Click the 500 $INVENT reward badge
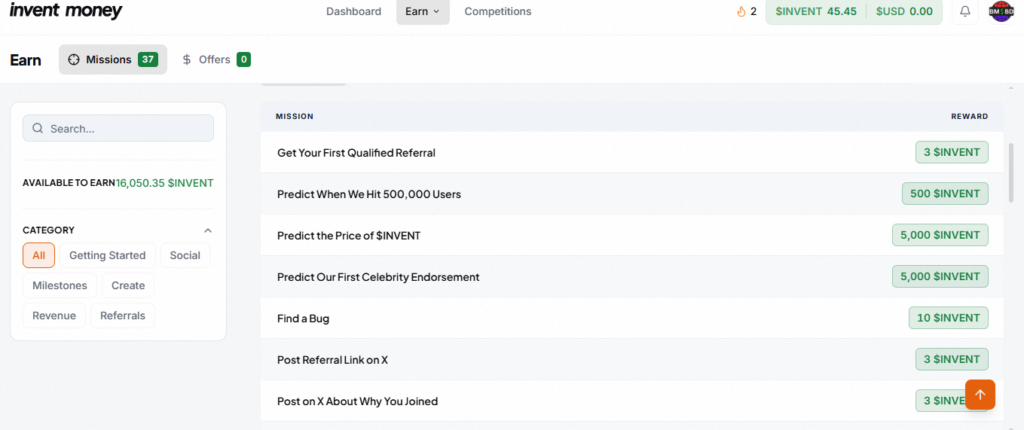The height and width of the screenshot is (430, 1024). coord(944,194)
